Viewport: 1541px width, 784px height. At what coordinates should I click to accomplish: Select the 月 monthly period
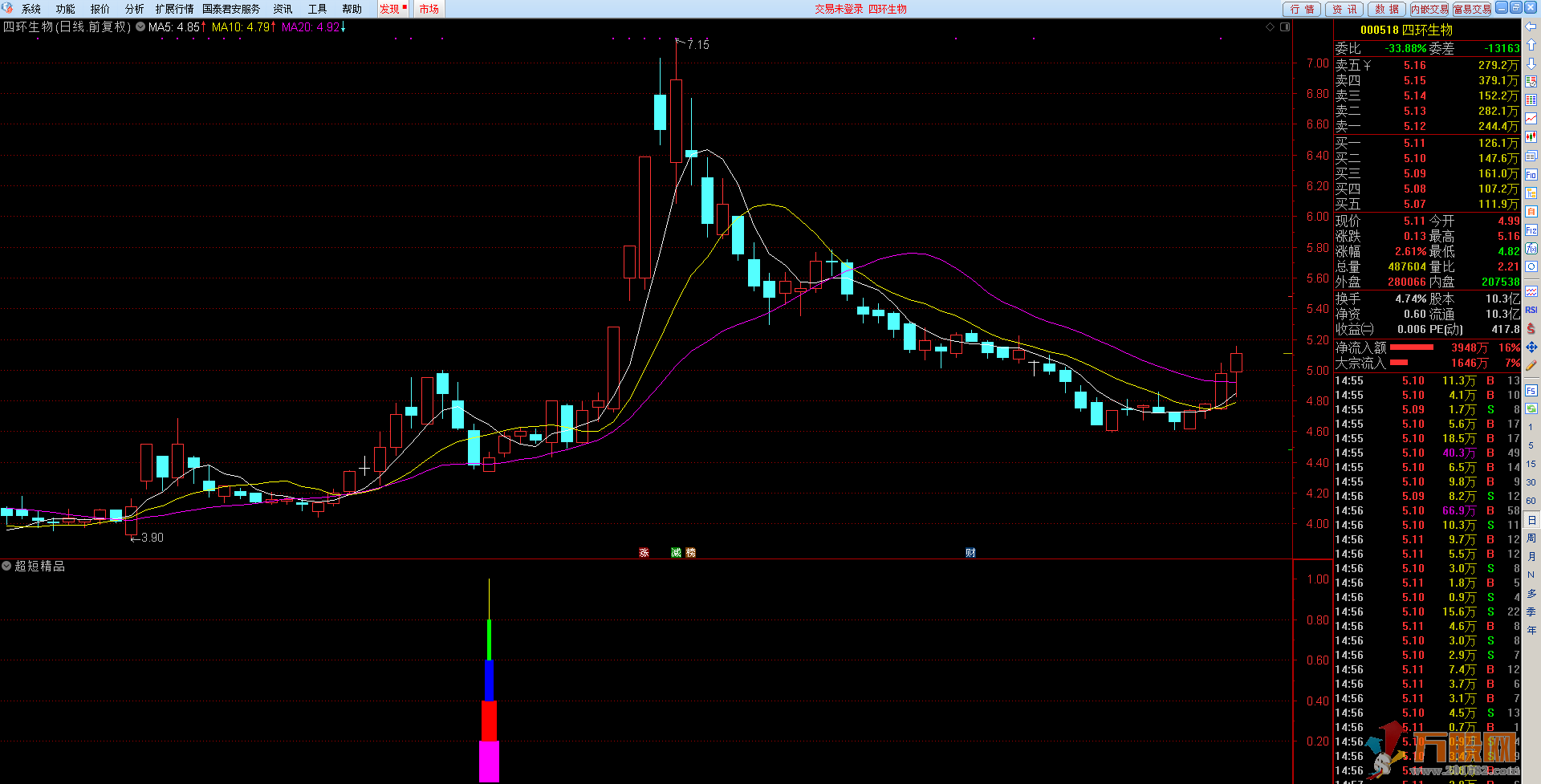pos(1531,557)
